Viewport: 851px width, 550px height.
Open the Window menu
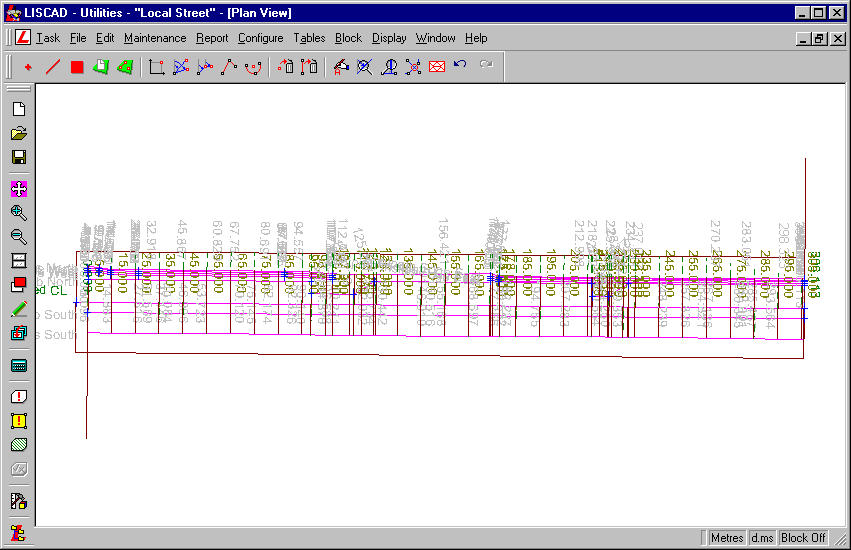(435, 38)
